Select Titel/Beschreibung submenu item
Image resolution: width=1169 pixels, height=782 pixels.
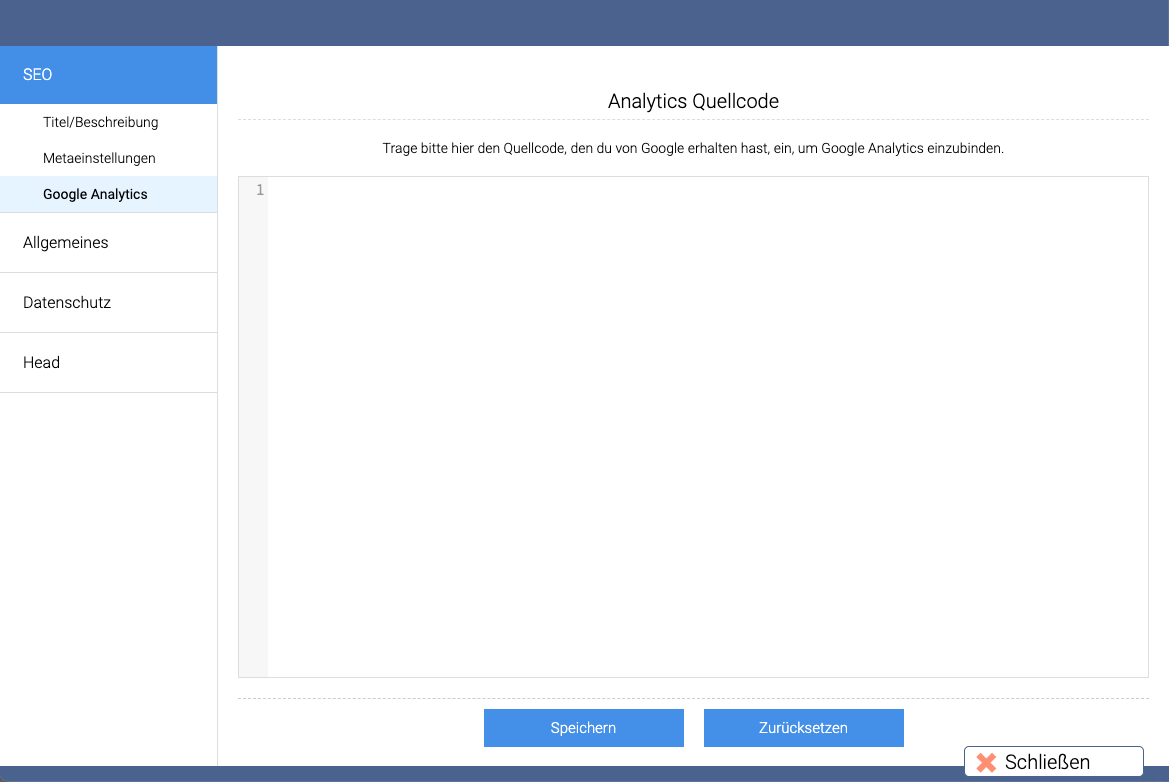tap(108, 122)
